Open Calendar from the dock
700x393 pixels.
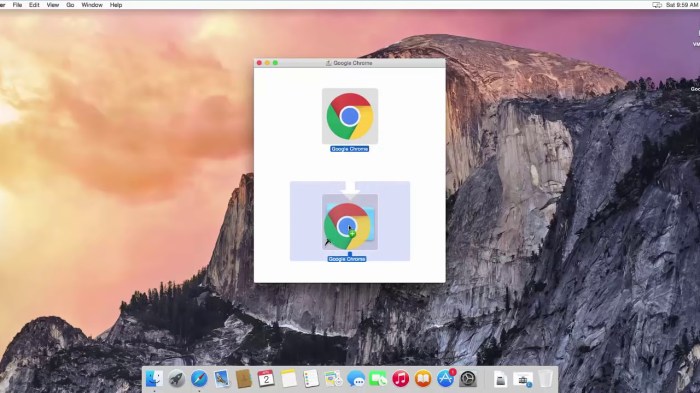coord(266,379)
